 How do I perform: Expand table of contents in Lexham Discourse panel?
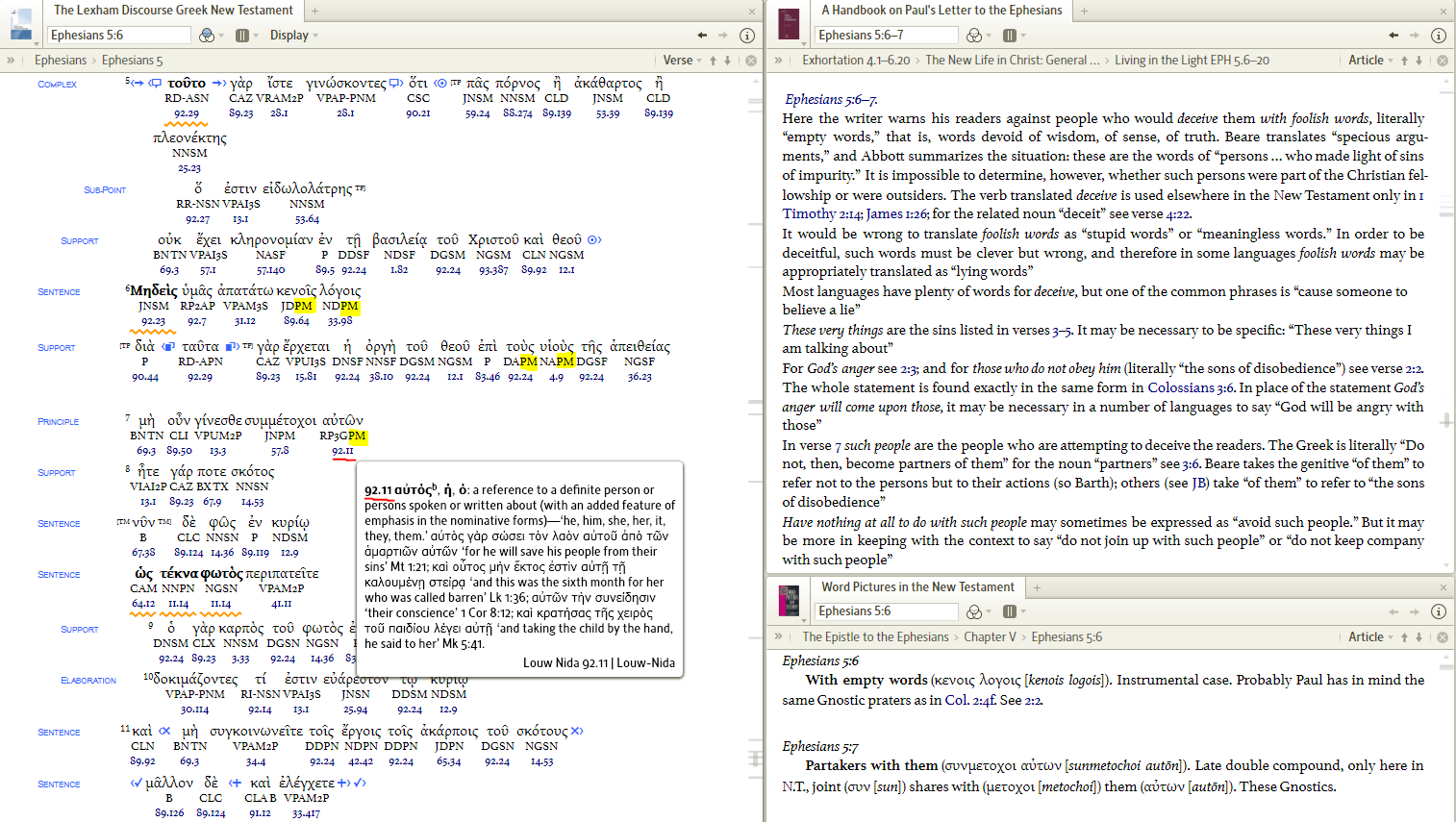pyautogui.click(x=12, y=60)
